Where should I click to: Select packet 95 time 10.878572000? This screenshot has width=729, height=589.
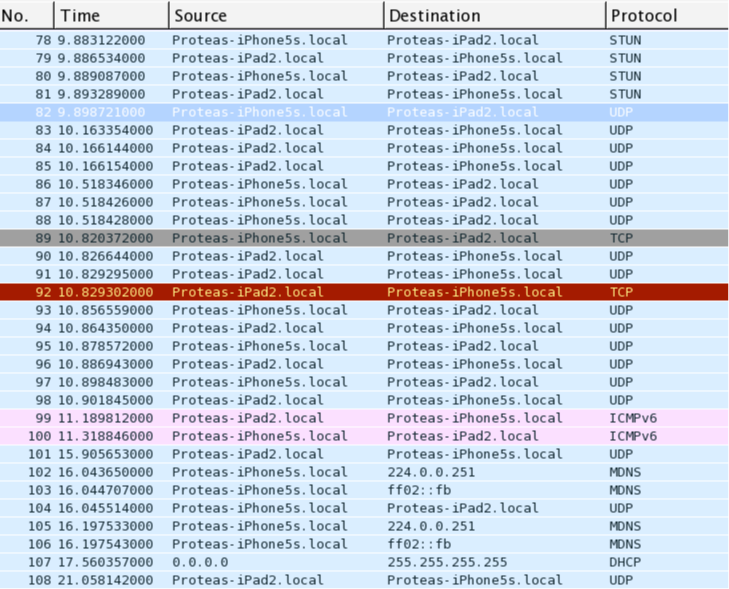(106, 346)
